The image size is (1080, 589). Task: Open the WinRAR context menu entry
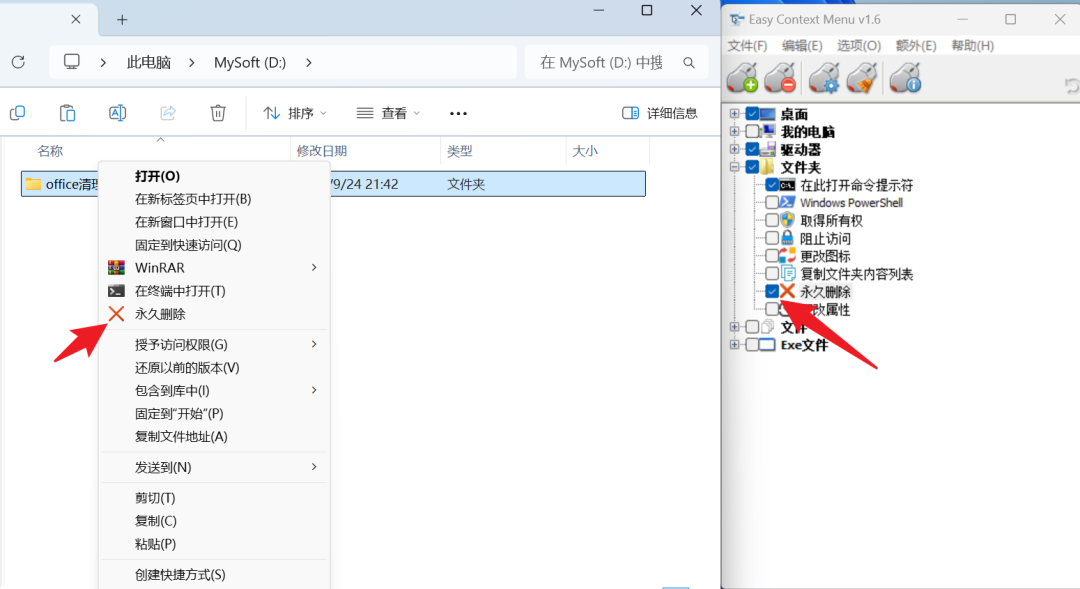(x=215, y=268)
